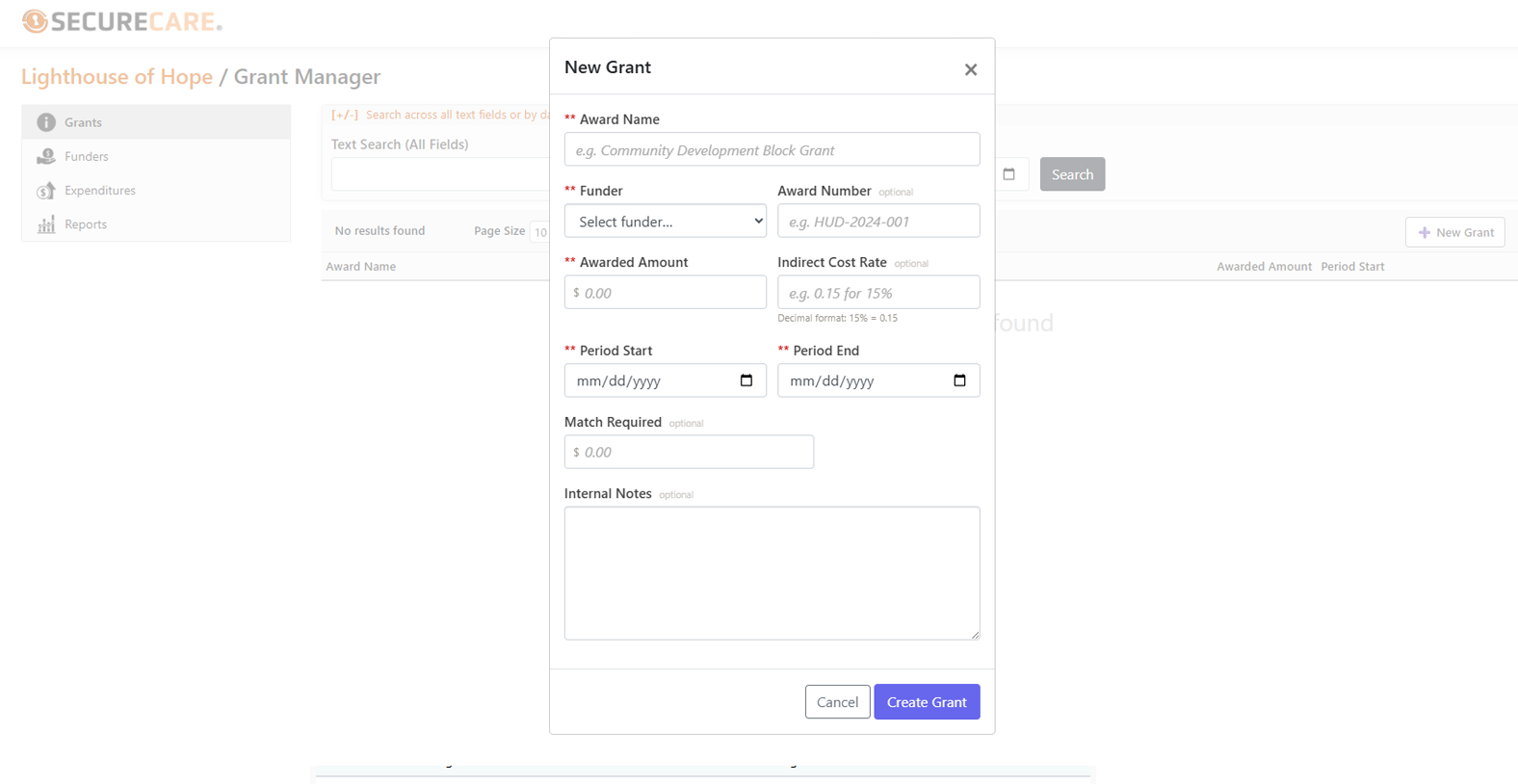Focus the Match Required field

689,452
